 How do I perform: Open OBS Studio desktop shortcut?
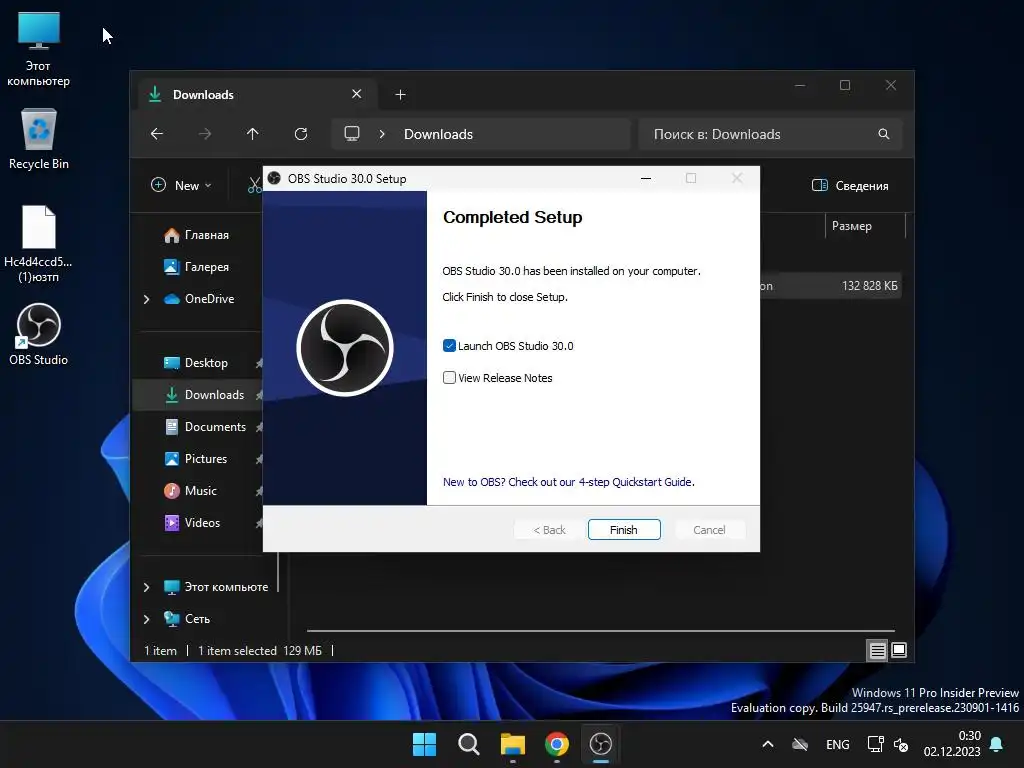[x=39, y=334]
